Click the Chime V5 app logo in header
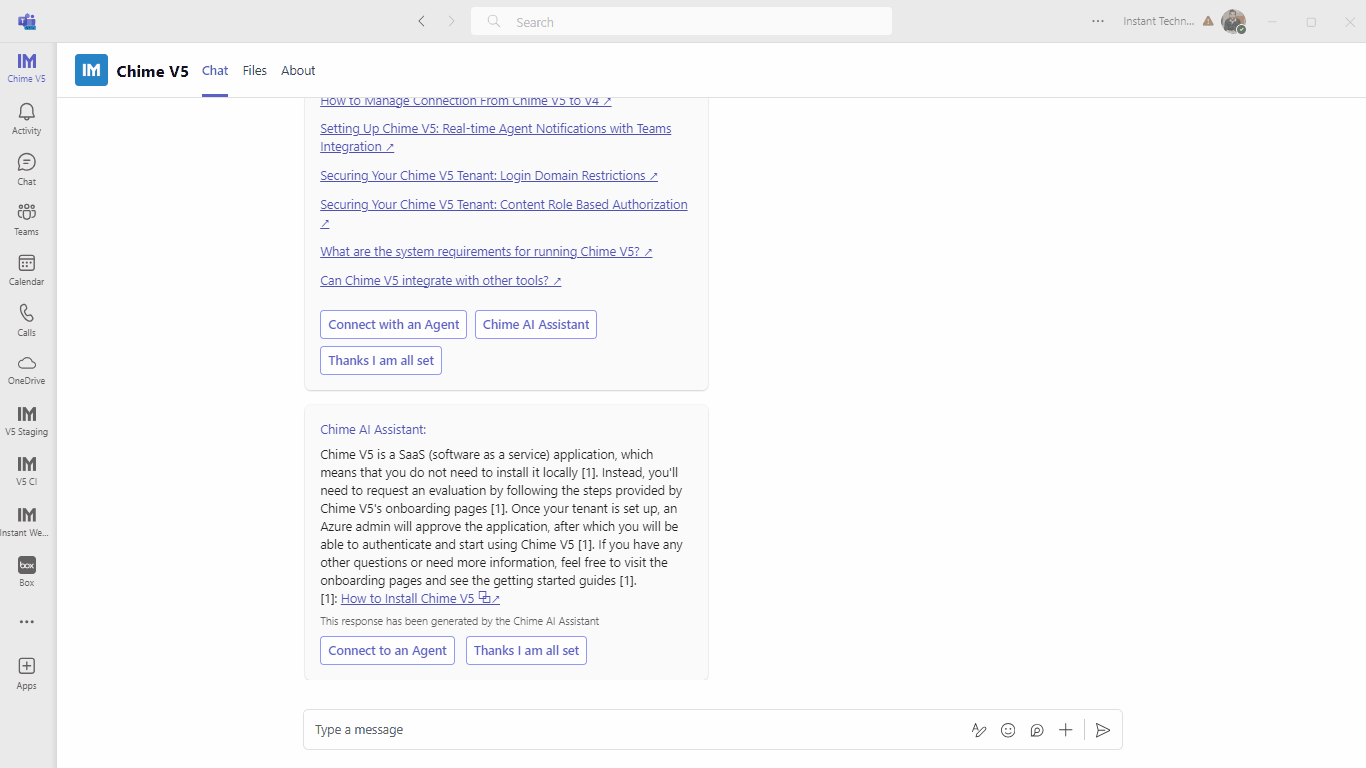This screenshot has width=1366, height=768. point(91,70)
